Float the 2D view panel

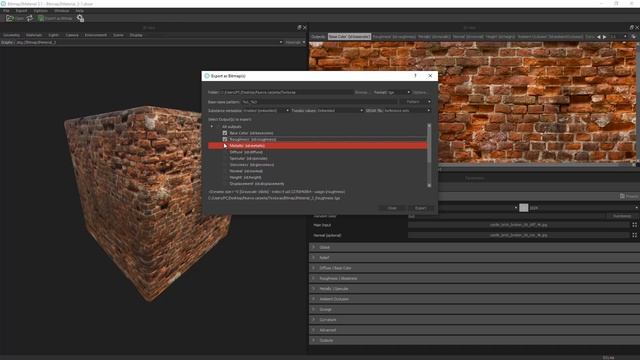point(631,27)
